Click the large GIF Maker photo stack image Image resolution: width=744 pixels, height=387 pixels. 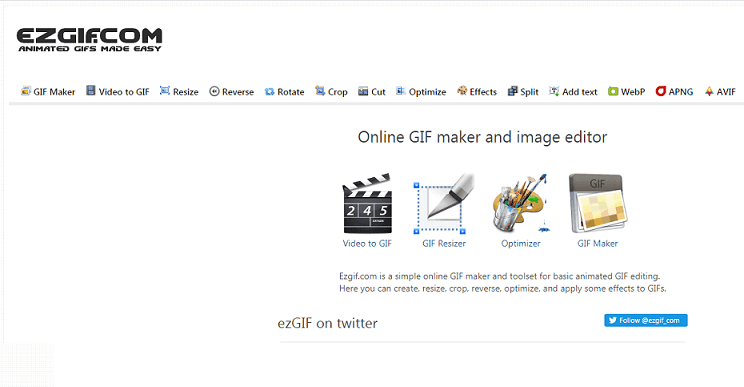point(598,203)
